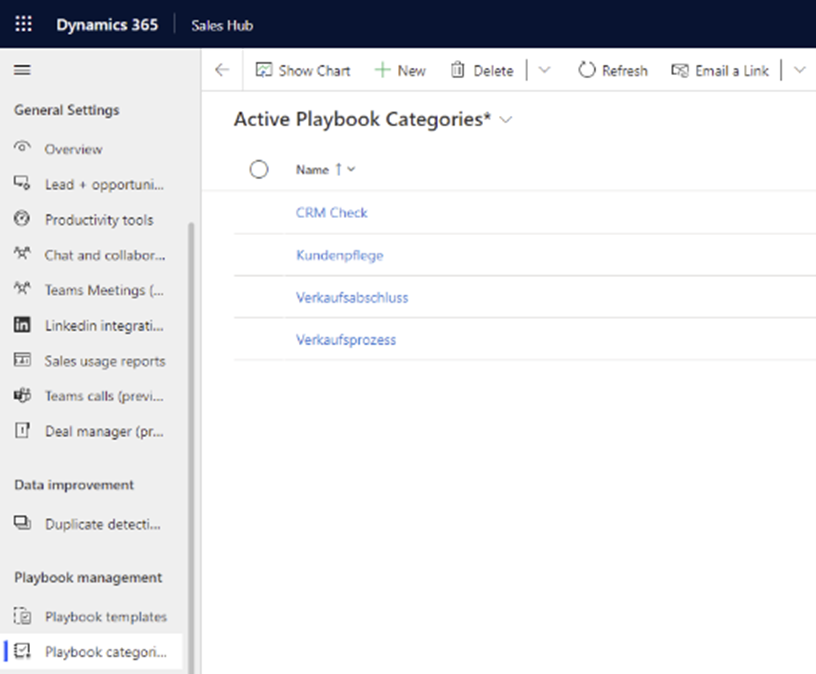Click the Dynamics 365 title
816x674 pixels.
[107, 24]
